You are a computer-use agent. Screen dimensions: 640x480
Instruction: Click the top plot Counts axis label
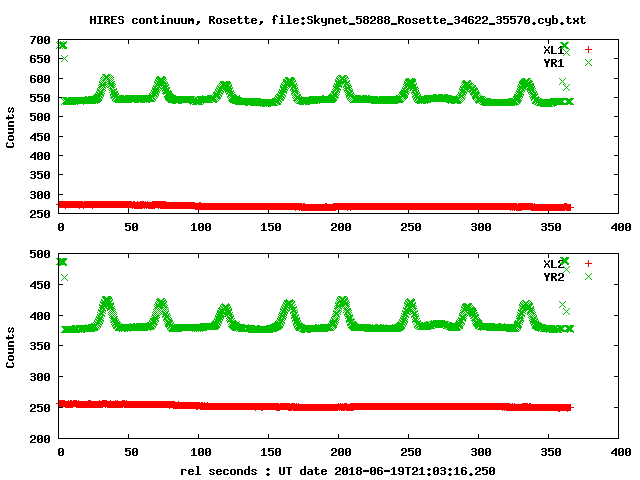(10, 127)
